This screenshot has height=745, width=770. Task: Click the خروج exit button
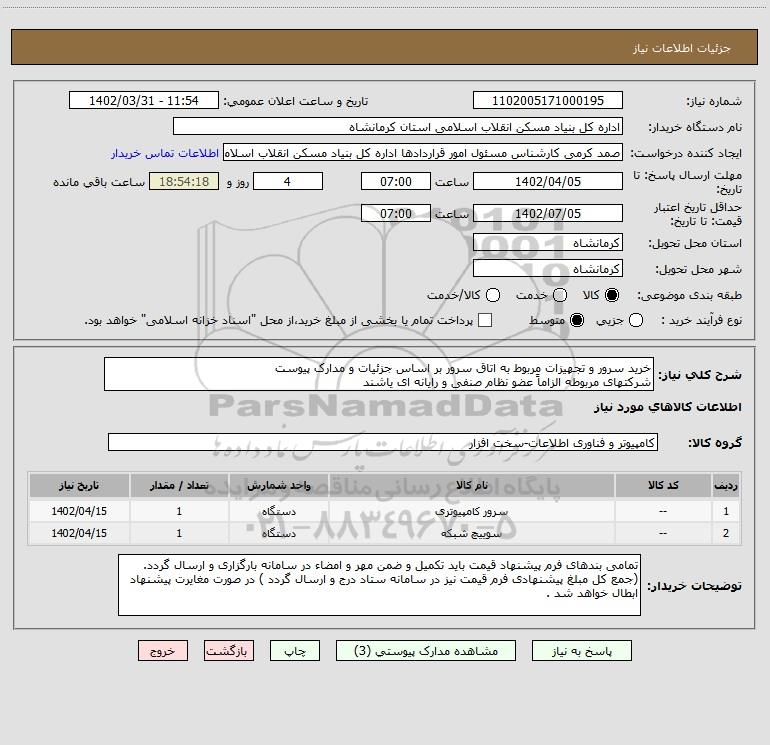coord(163,651)
